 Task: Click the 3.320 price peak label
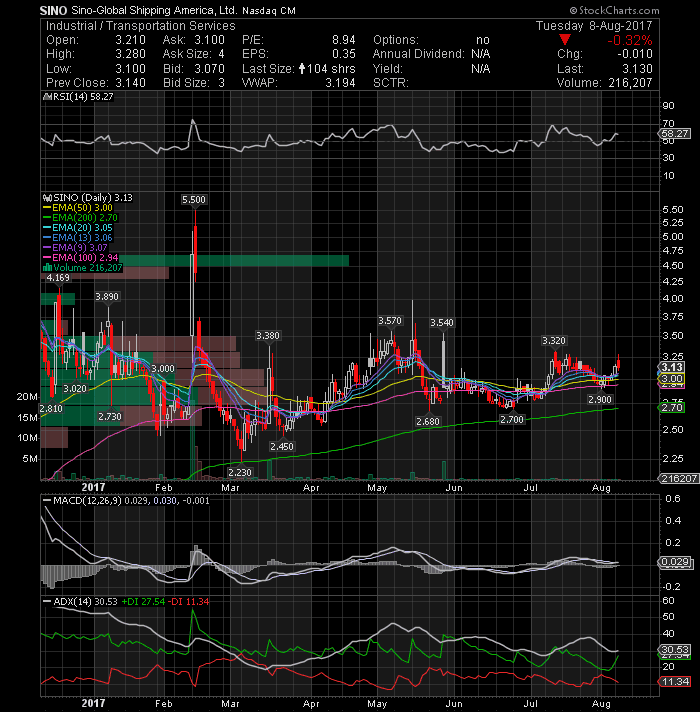(554, 341)
